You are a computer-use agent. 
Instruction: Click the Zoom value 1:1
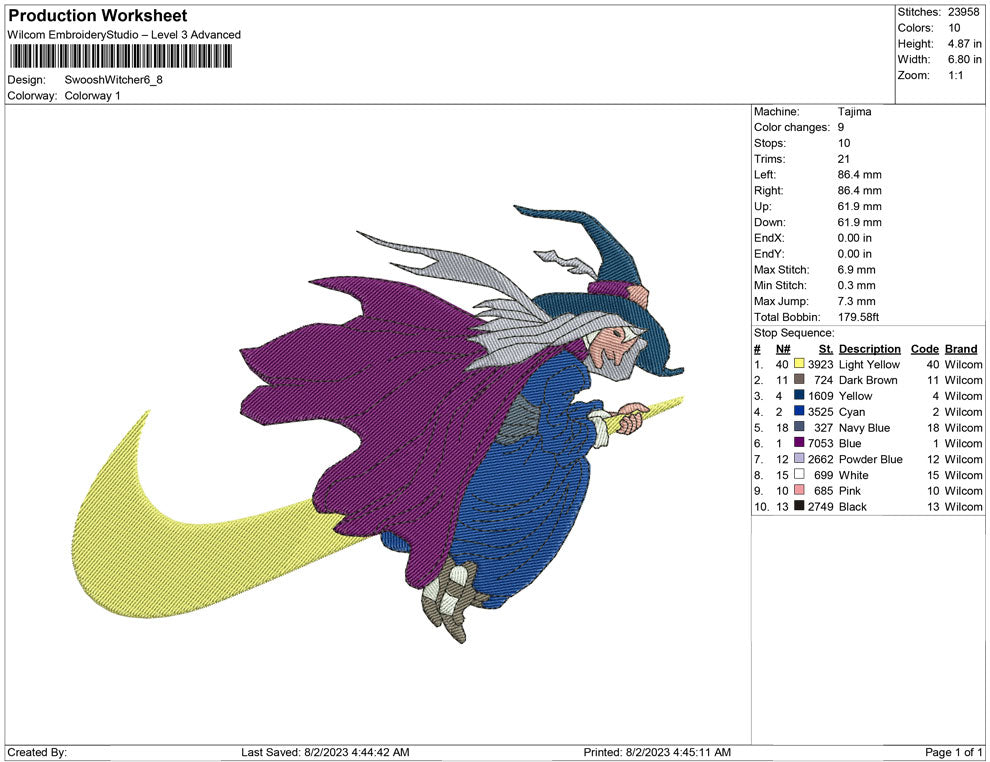click(x=955, y=75)
